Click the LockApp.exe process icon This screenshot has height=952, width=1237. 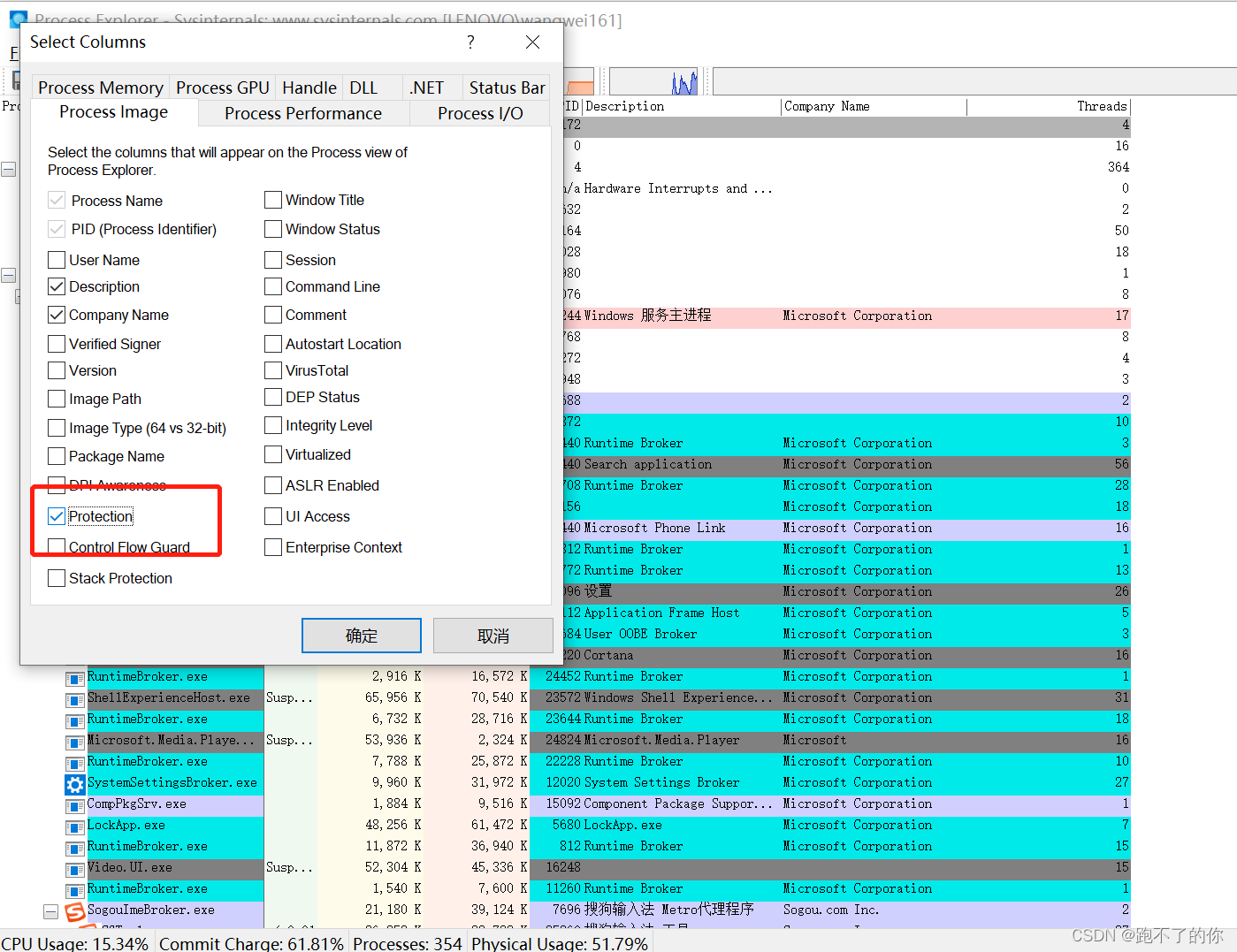75,826
